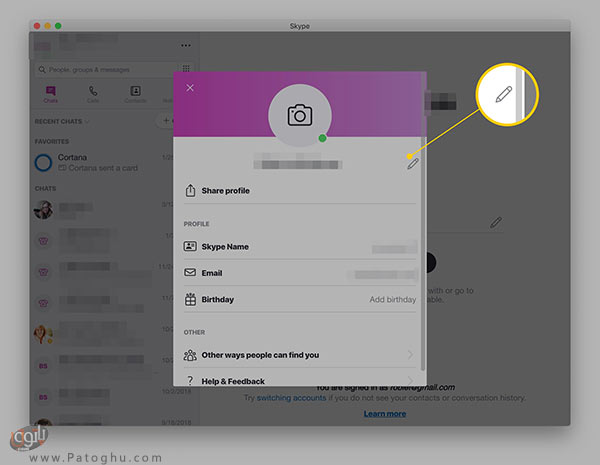Switch to the Chats tab
The width and height of the screenshot is (600, 465).
[51, 94]
